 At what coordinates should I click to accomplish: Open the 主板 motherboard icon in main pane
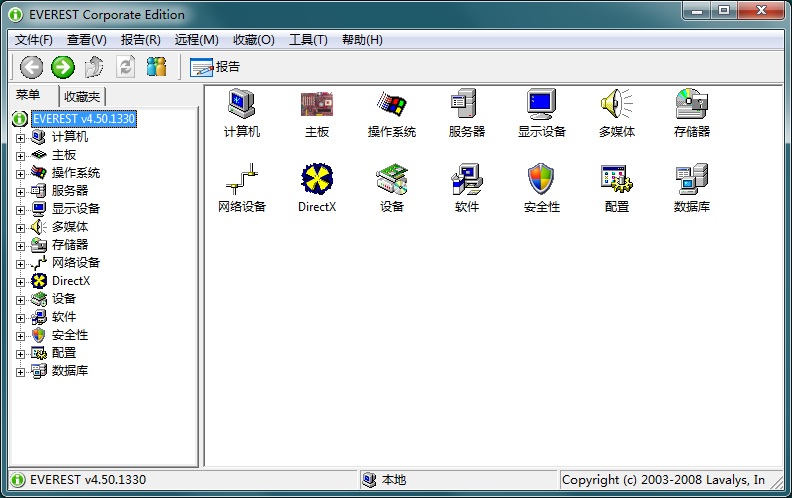coord(317,104)
